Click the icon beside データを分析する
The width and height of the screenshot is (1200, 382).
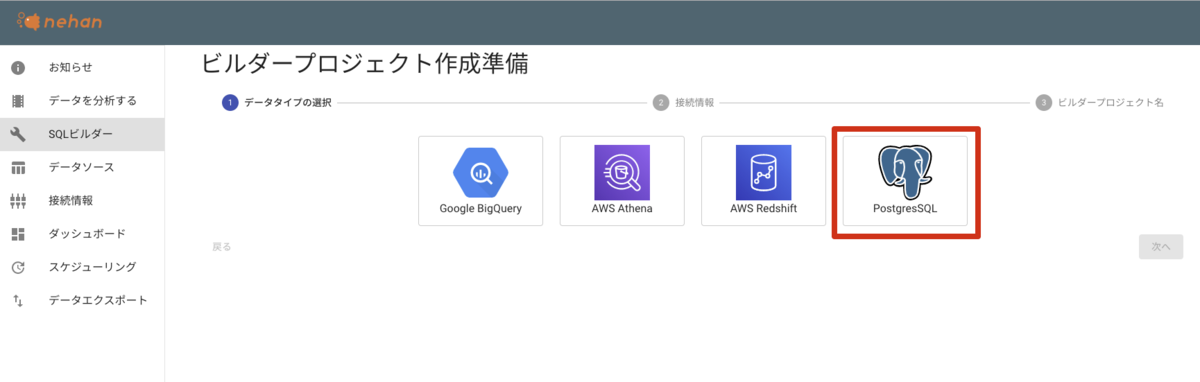click(x=17, y=100)
